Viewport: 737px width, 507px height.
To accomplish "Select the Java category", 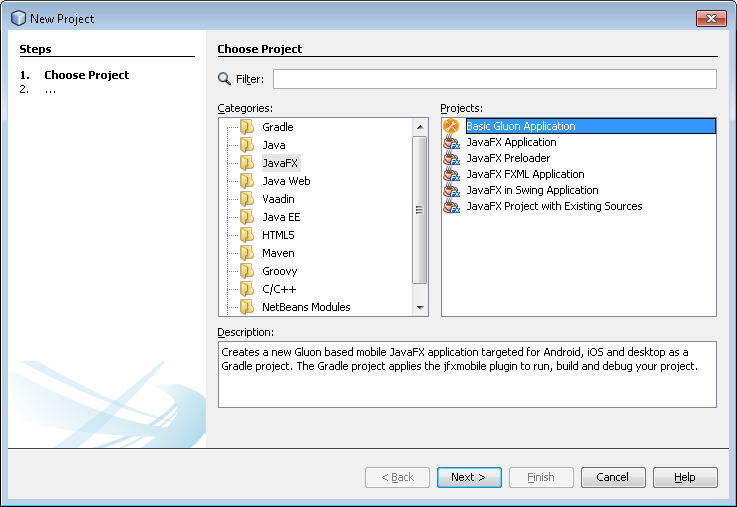I will (x=274, y=145).
